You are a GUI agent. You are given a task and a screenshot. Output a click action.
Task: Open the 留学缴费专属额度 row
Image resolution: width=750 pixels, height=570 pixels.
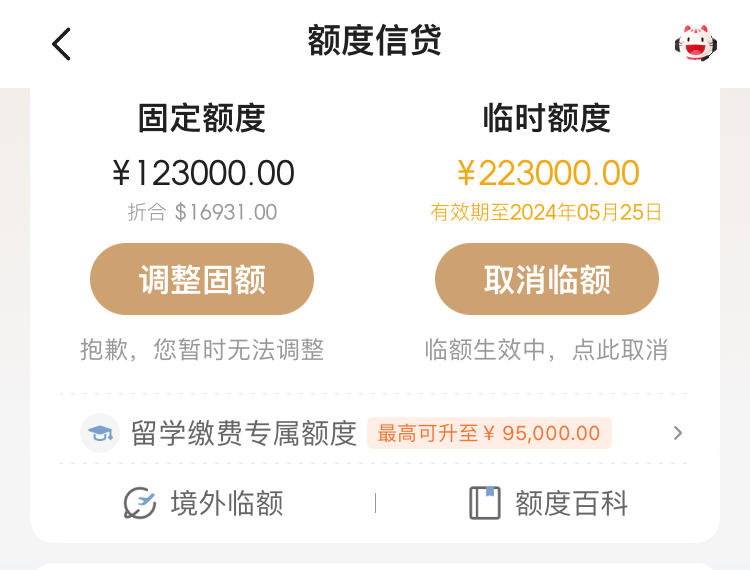coord(375,433)
